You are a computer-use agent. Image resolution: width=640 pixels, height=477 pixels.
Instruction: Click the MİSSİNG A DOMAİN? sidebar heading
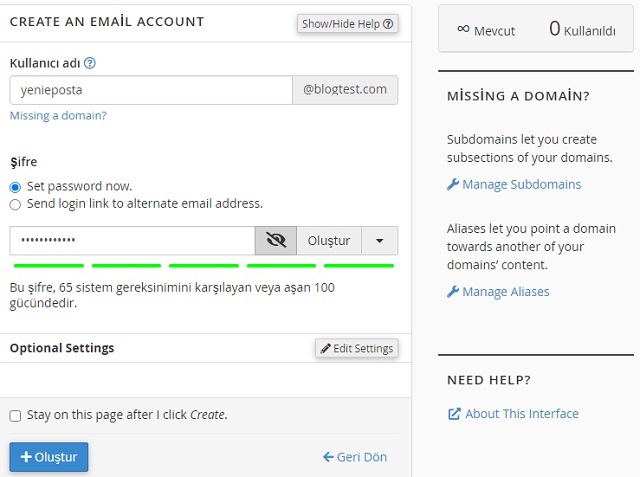518,96
